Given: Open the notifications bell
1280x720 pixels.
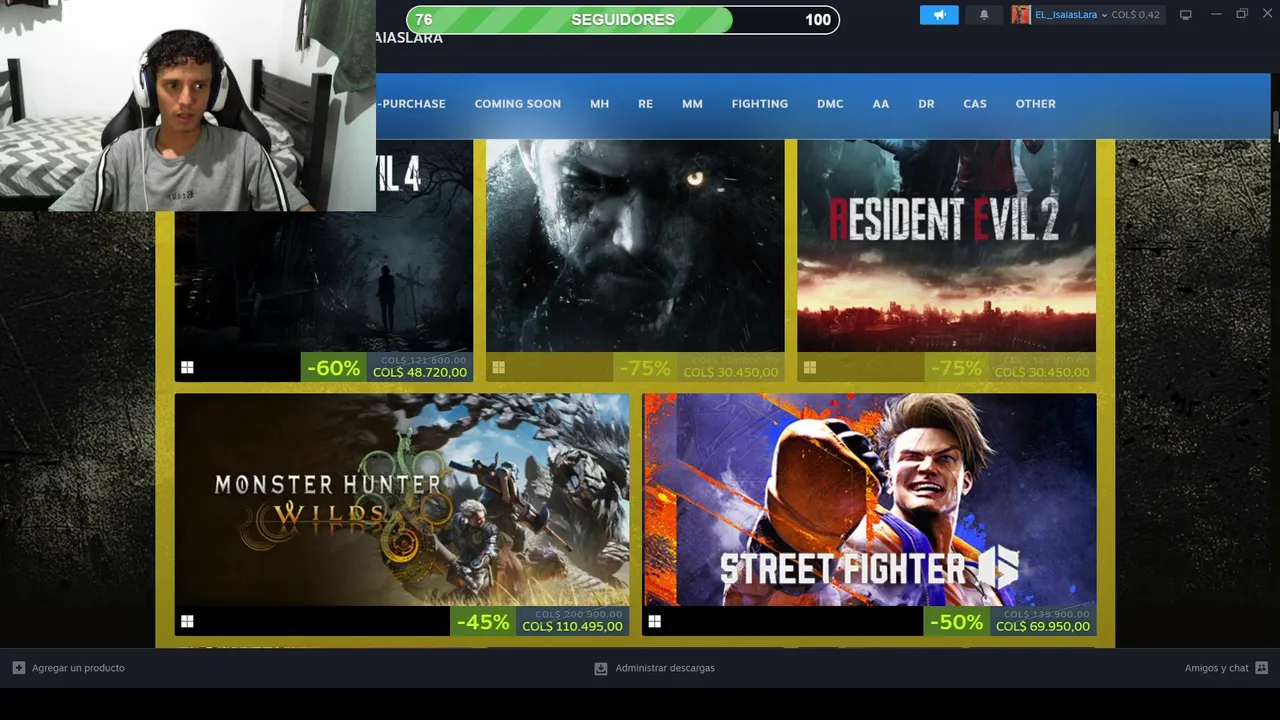Looking at the screenshot, I should (x=984, y=15).
